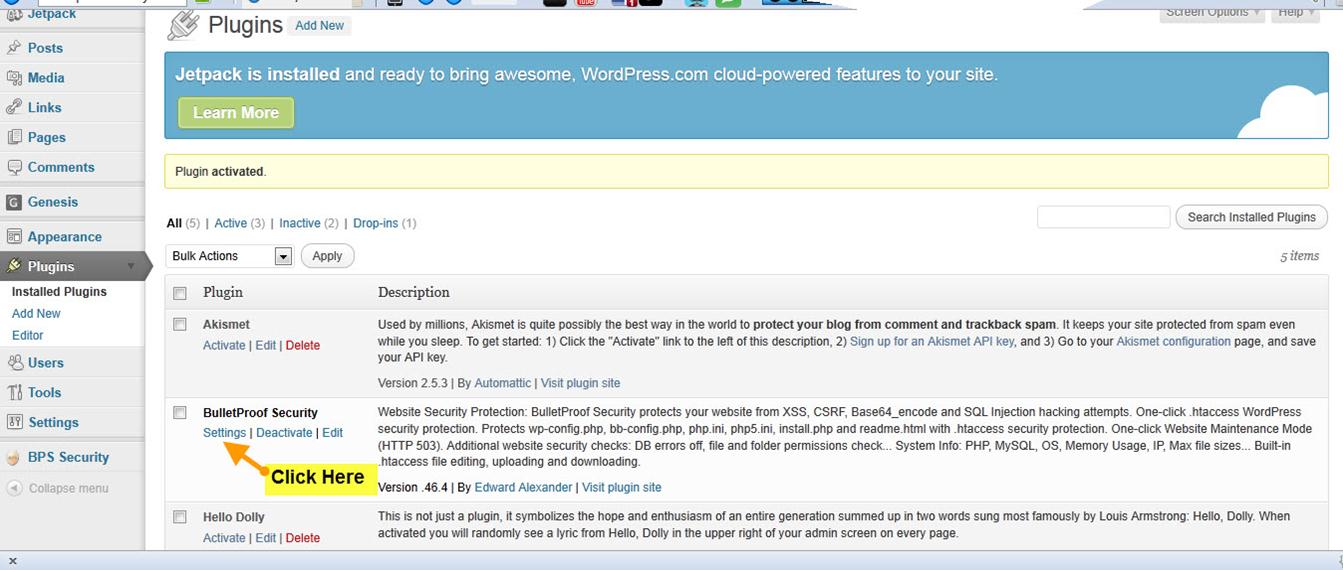Expand the Screen Options panel
This screenshot has width=1343, height=570.
pos(1213,12)
